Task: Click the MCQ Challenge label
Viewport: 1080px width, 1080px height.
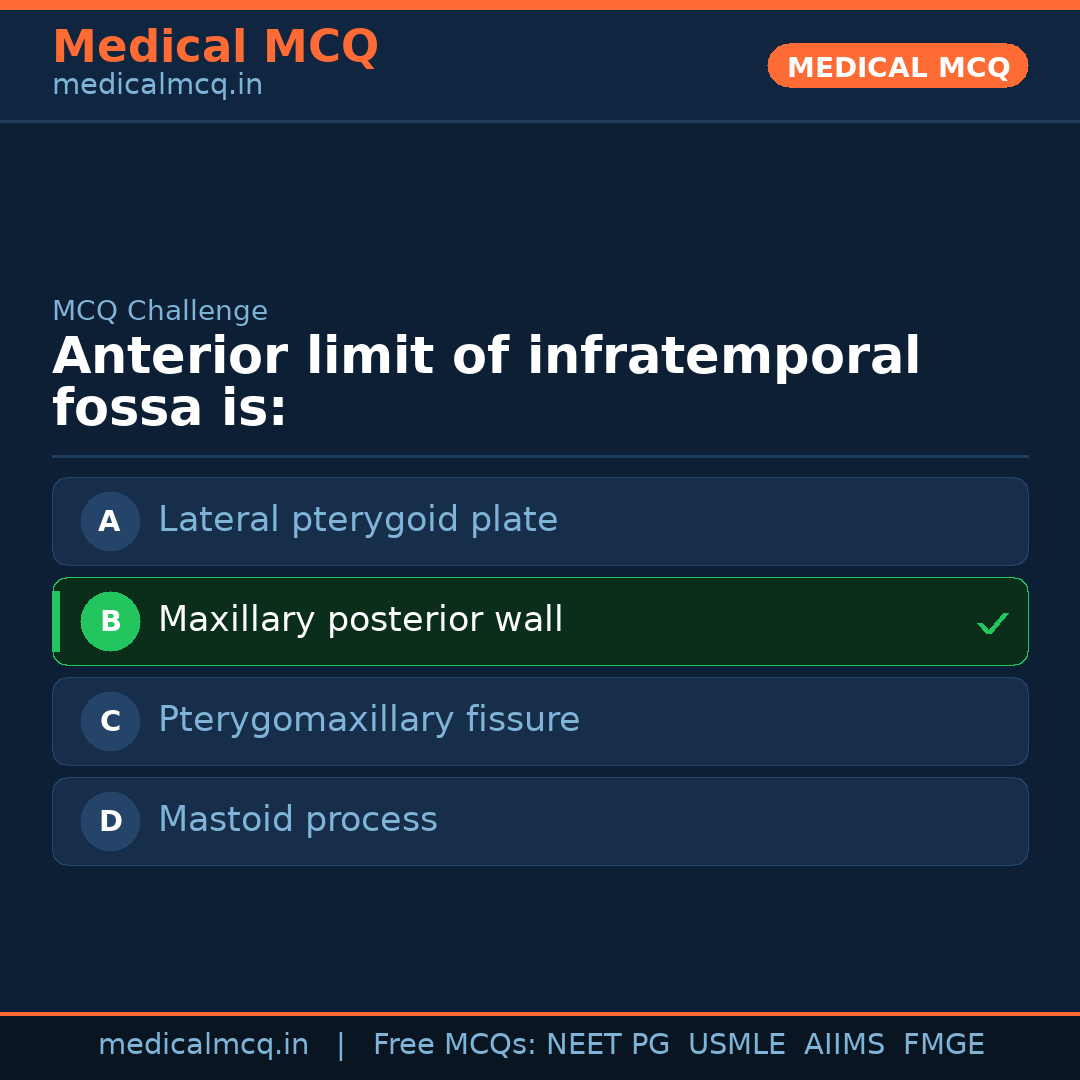Action: click(x=160, y=311)
